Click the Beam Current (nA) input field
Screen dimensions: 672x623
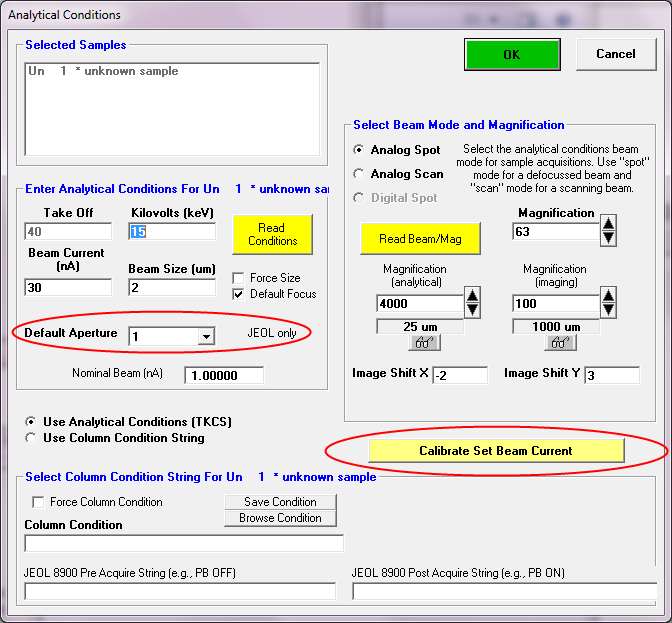click(68, 287)
